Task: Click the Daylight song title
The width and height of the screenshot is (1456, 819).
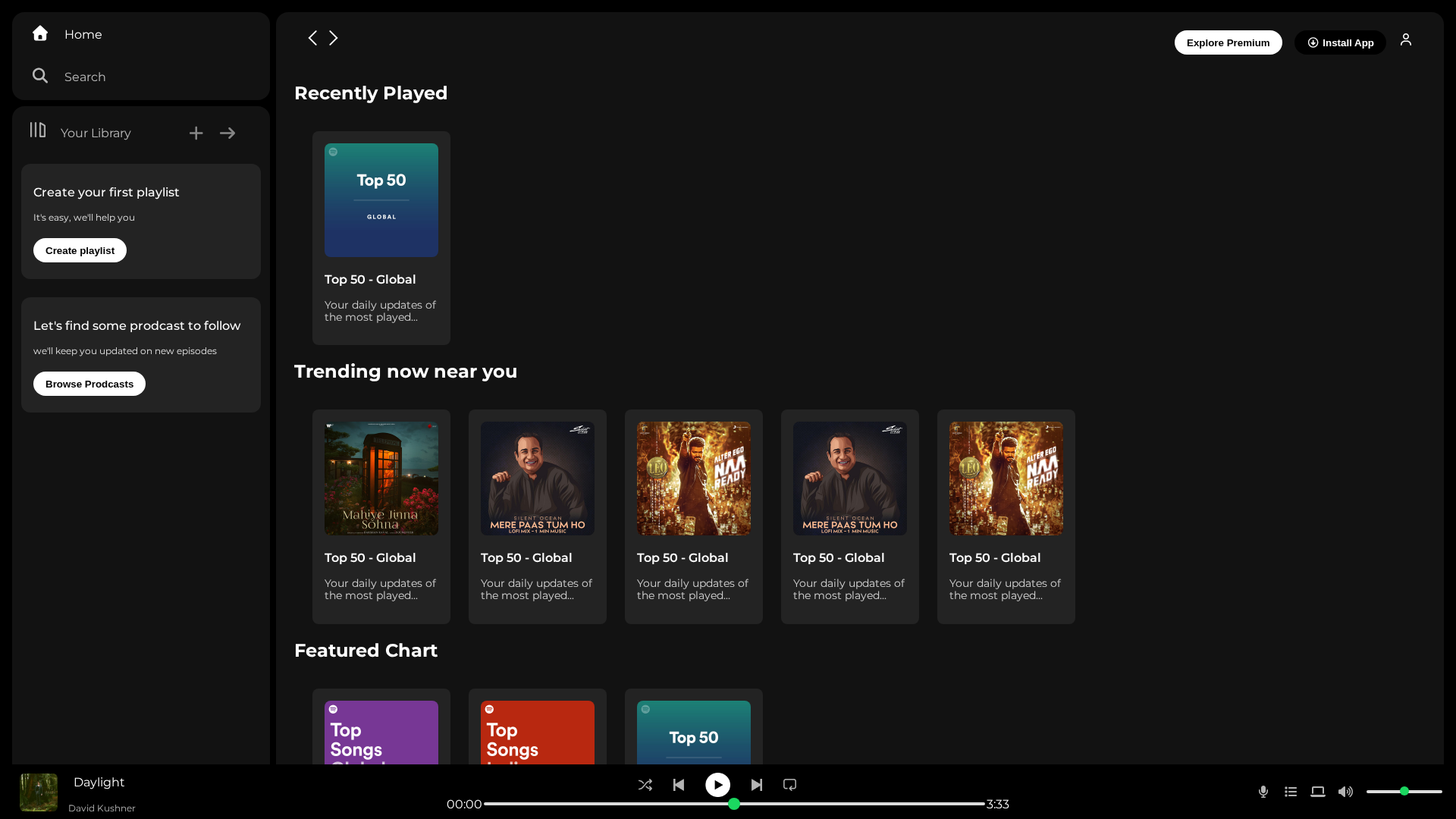Action: (x=99, y=782)
